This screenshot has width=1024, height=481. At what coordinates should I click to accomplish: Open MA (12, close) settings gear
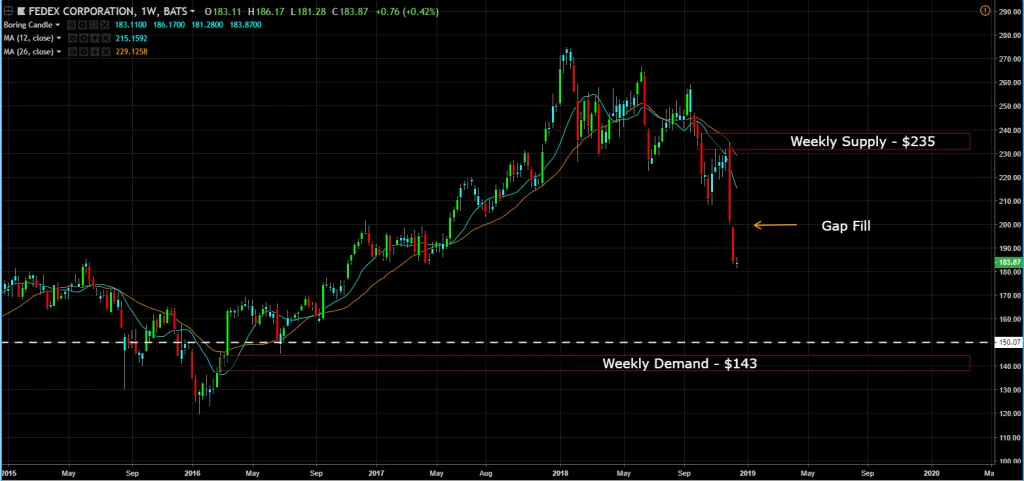(x=84, y=38)
